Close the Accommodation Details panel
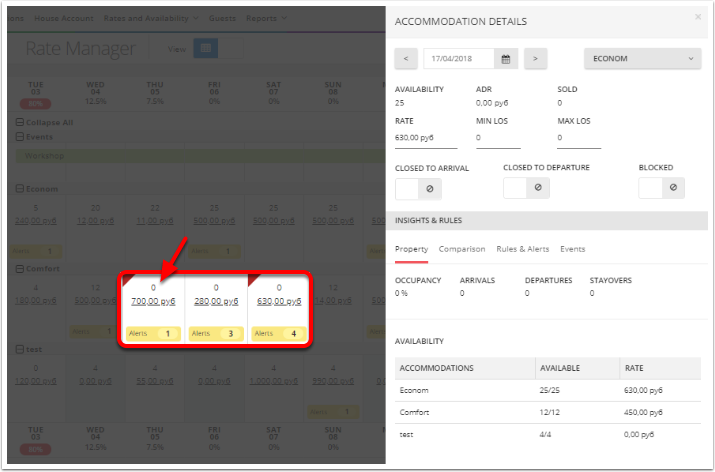 698,17
